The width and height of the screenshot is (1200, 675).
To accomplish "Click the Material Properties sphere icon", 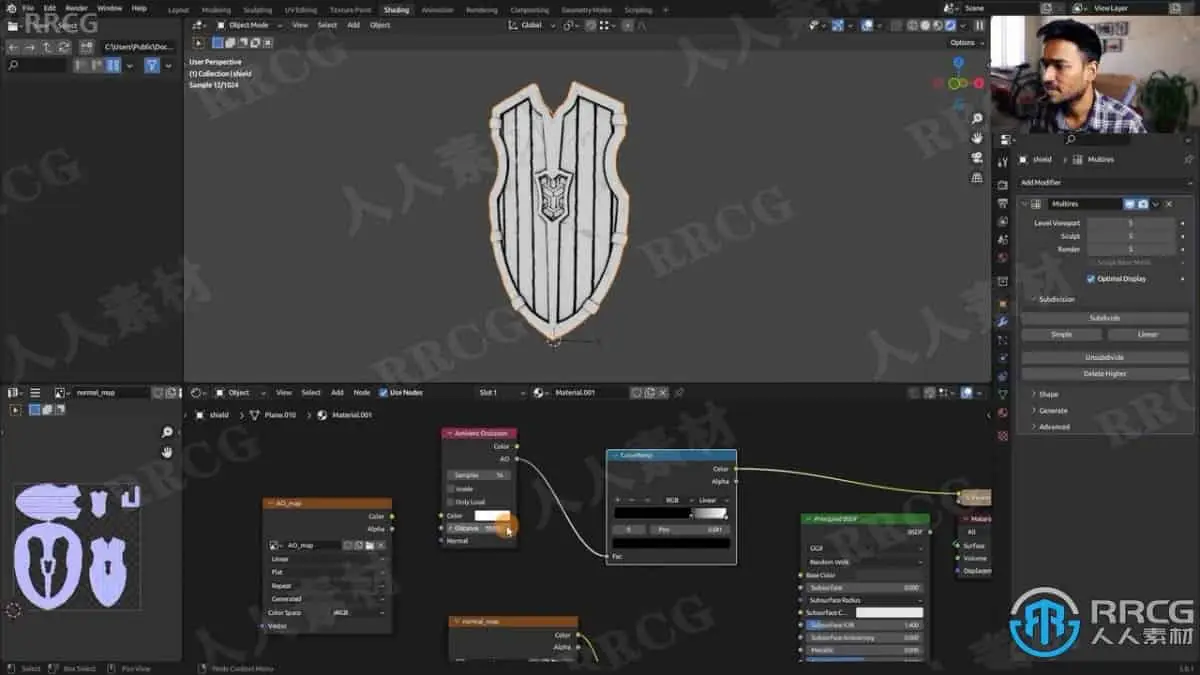I will tap(1002, 414).
